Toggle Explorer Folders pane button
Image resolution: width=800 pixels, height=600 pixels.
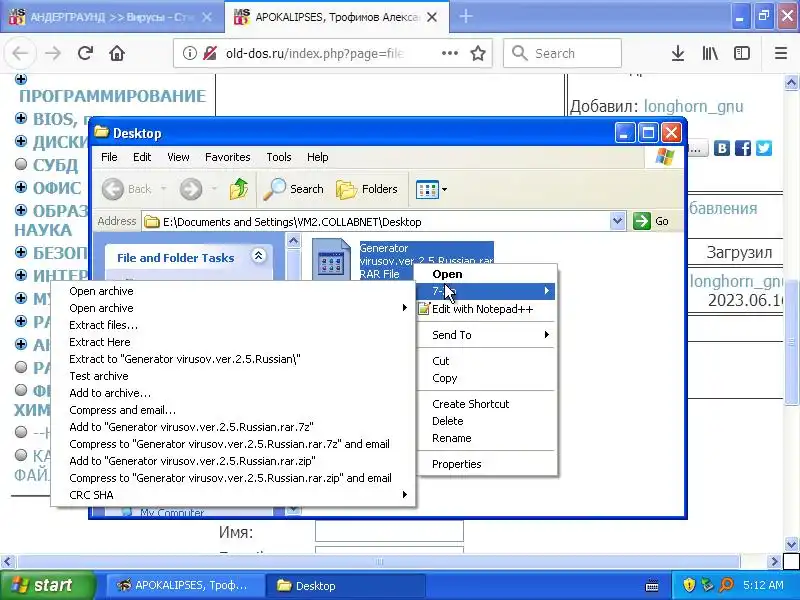tap(367, 189)
